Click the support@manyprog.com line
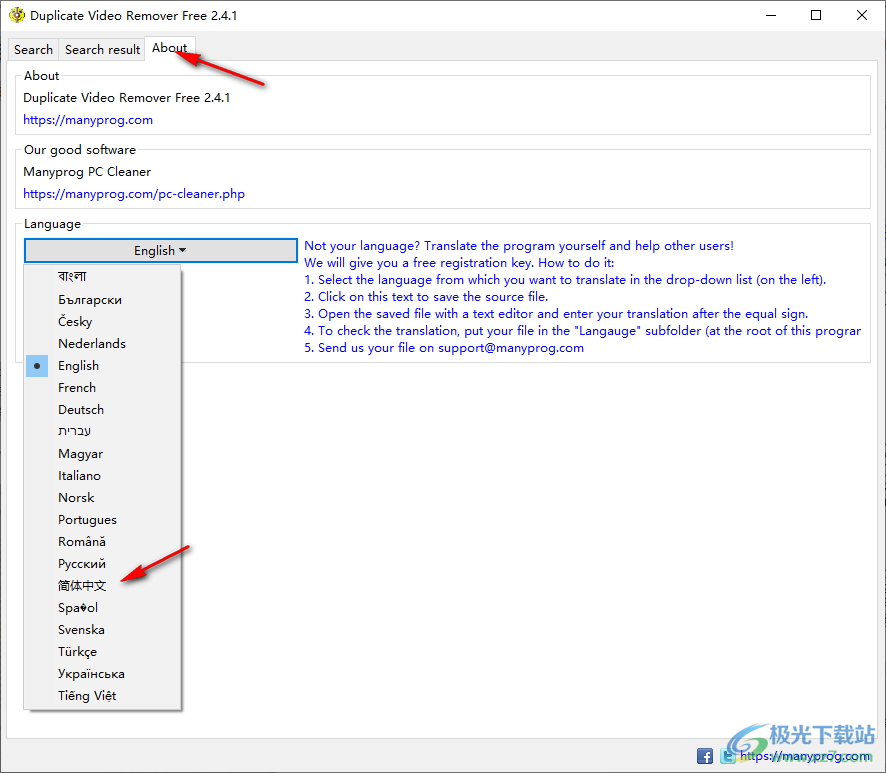This screenshot has height=773, width=886. click(444, 348)
